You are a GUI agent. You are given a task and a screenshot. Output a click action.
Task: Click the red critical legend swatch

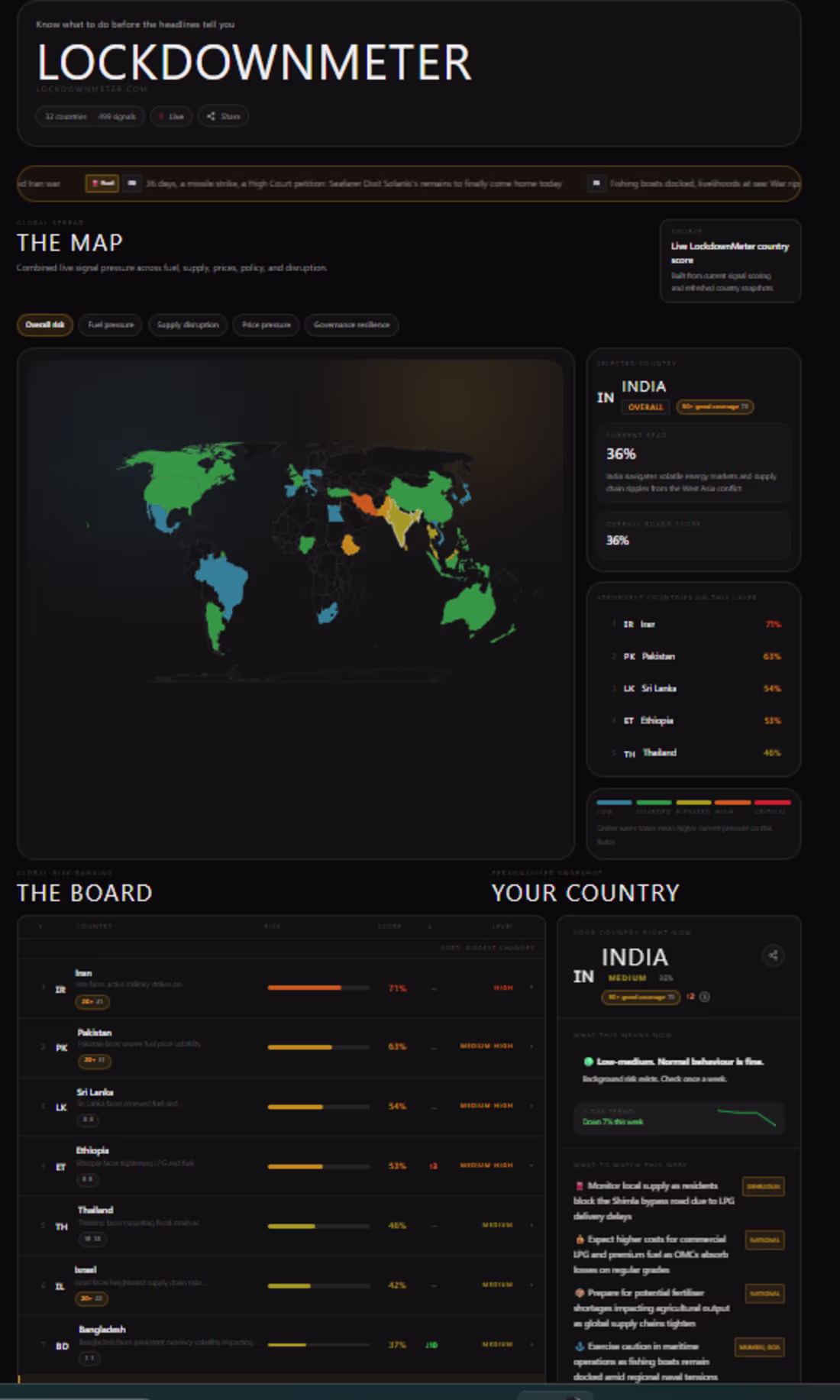pos(773,802)
